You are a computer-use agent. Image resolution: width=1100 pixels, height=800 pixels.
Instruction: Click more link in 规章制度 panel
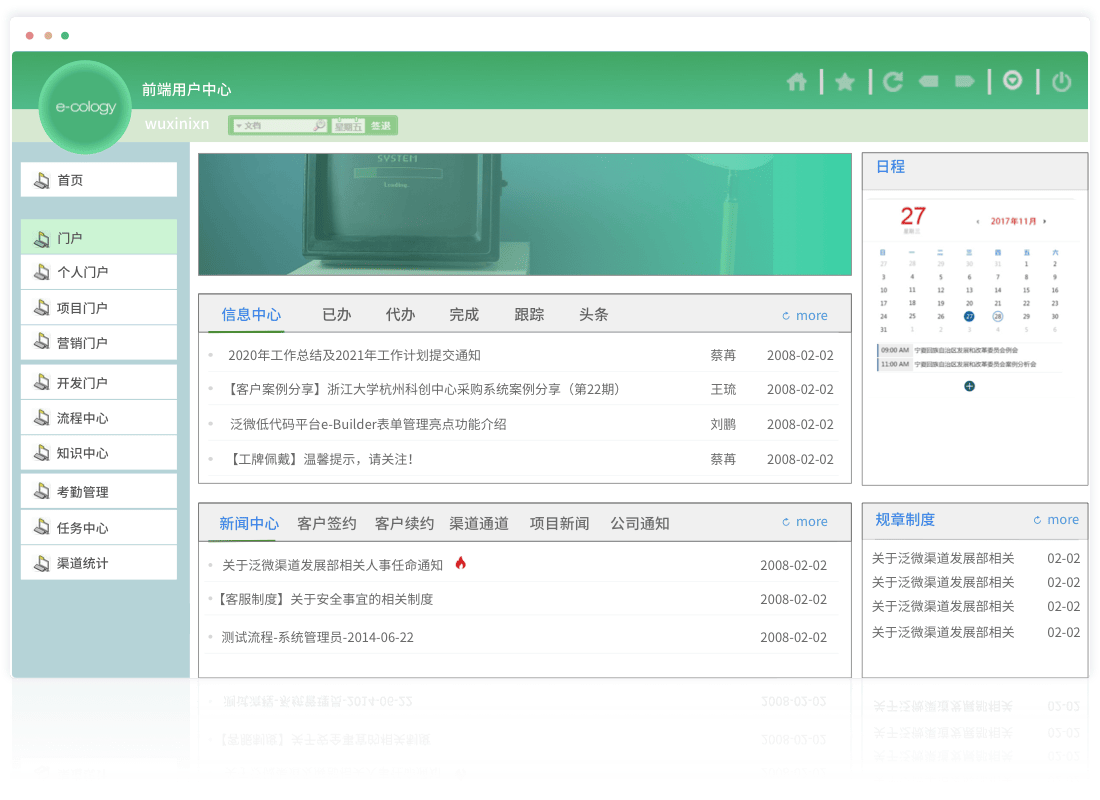click(x=1056, y=520)
